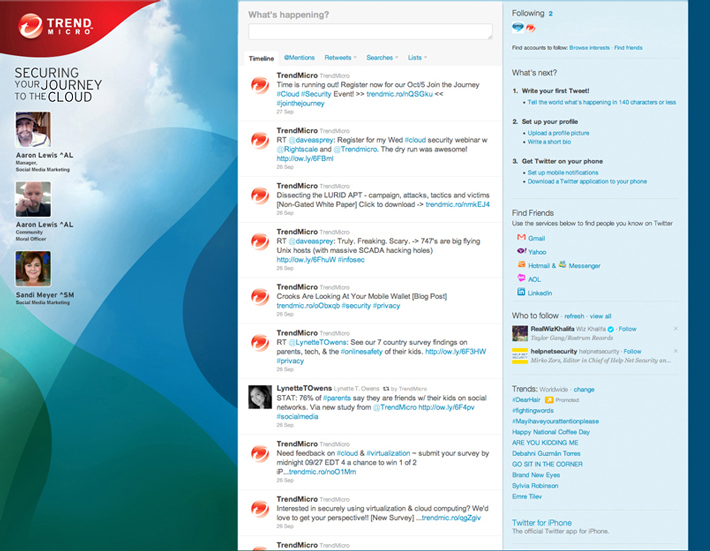Open the GO SIT IN THE CORNER trend
The width and height of the screenshot is (710, 551).
(x=547, y=464)
